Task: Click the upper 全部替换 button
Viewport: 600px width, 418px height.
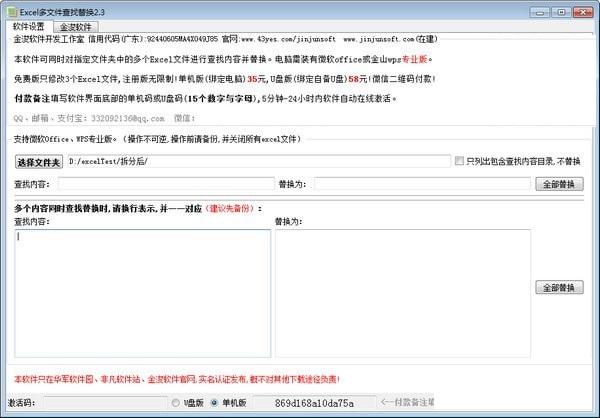Action: [559, 184]
